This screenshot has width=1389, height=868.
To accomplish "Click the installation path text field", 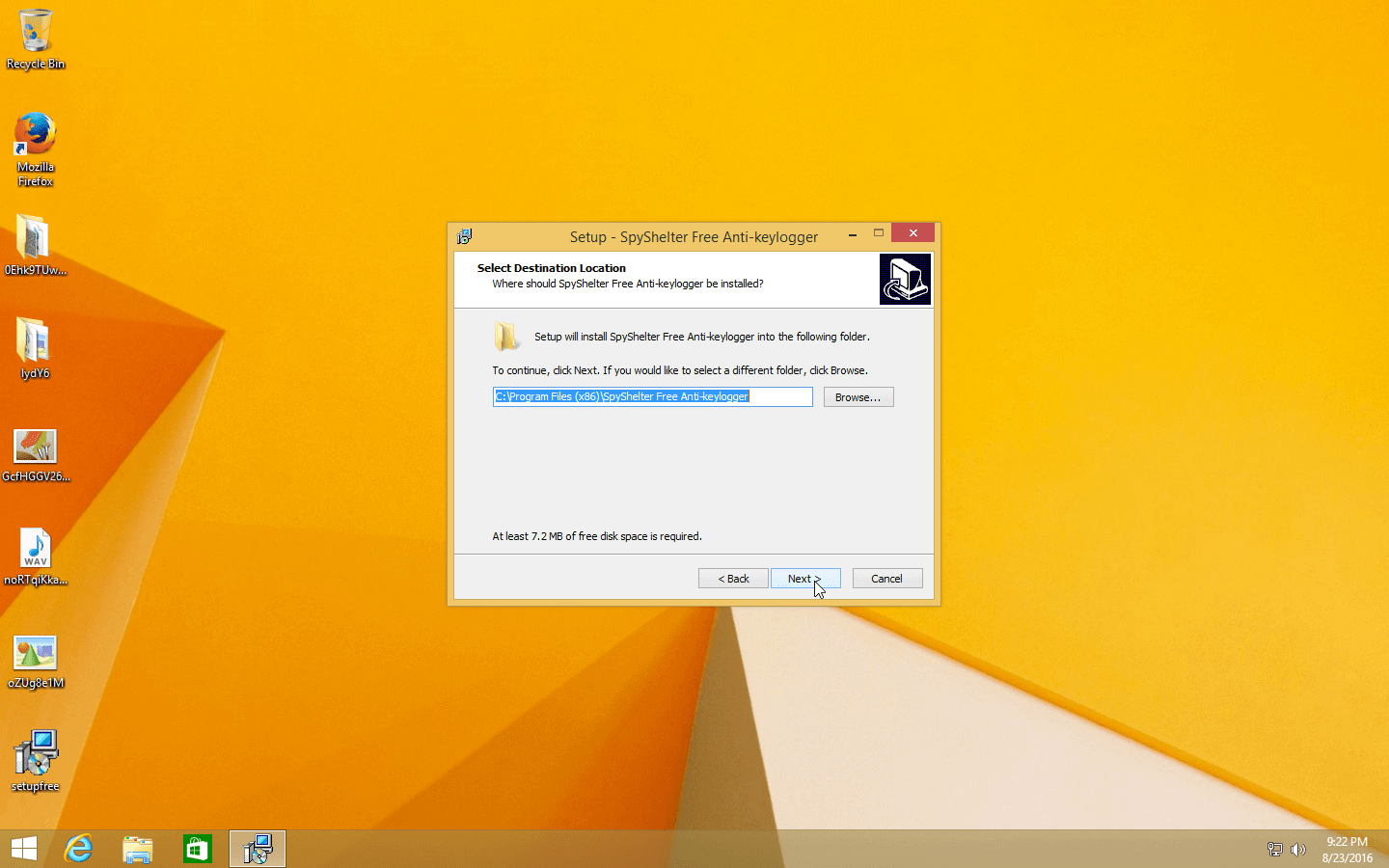I will [653, 396].
